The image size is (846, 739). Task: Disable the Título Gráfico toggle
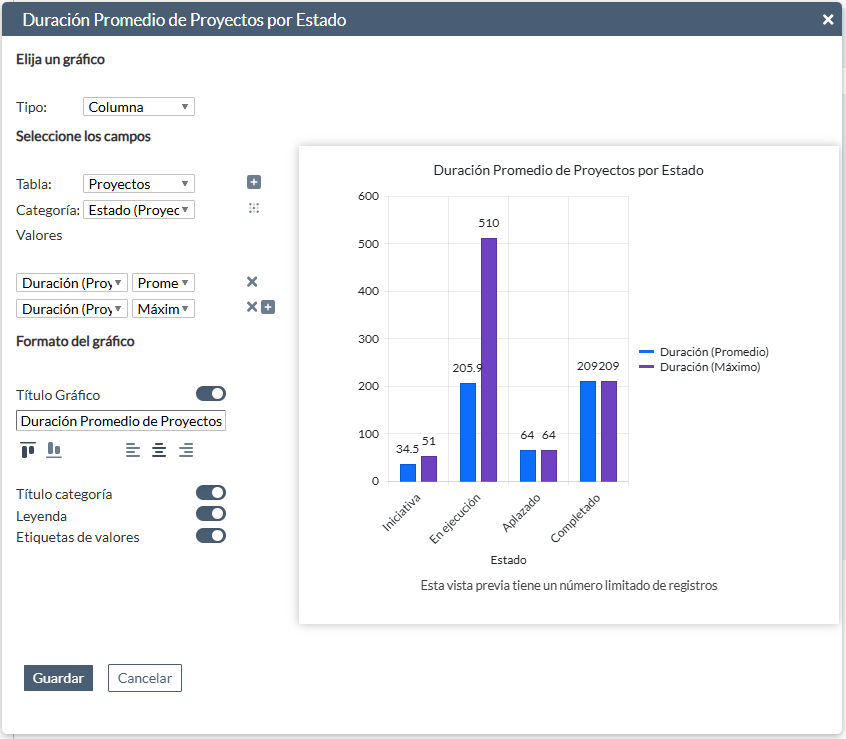pyautogui.click(x=211, y=394)
